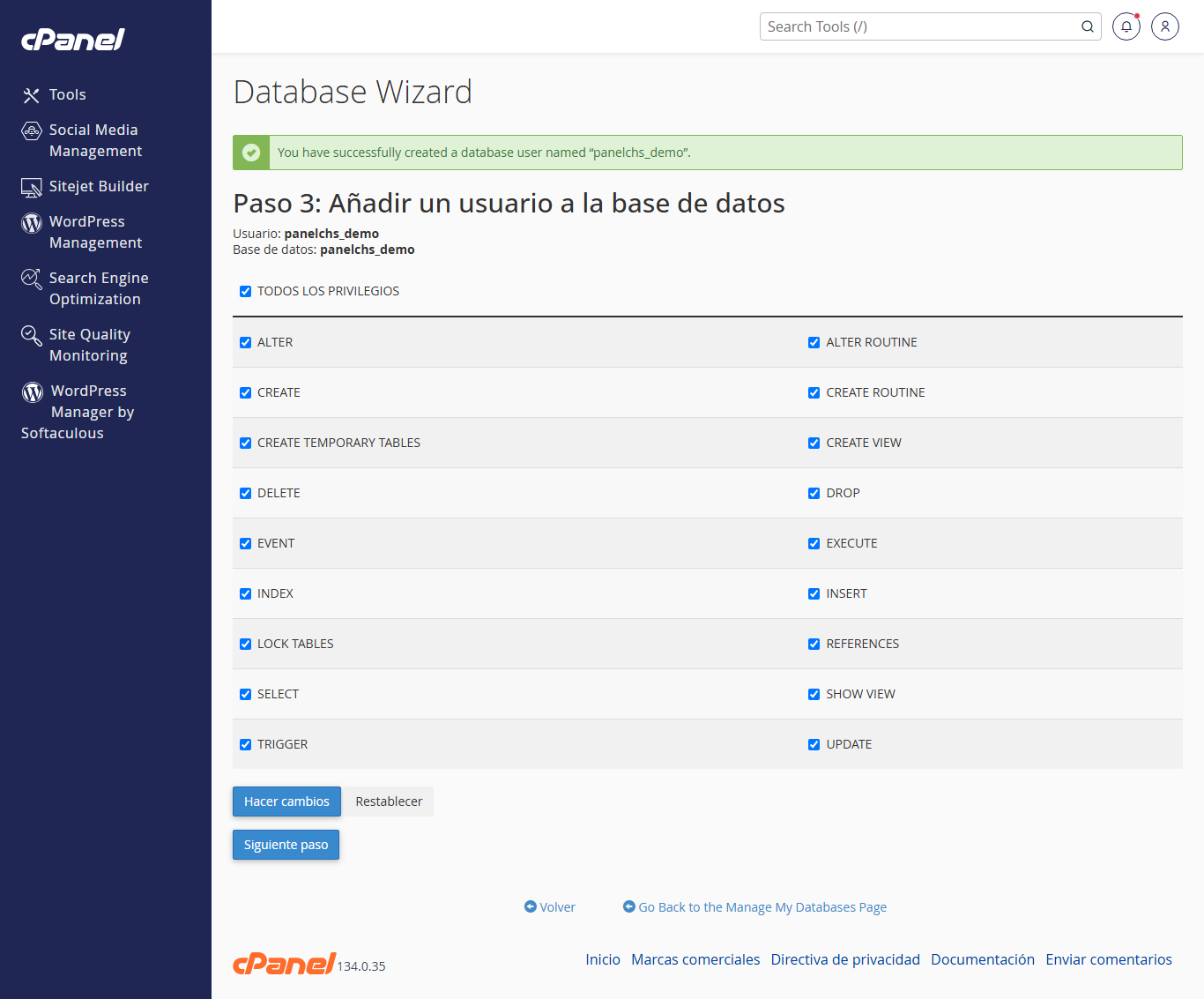Viewport: 1204px width, 999px height.
Task: Click the version number 134.0.35
Action: [x=361, y=966]
